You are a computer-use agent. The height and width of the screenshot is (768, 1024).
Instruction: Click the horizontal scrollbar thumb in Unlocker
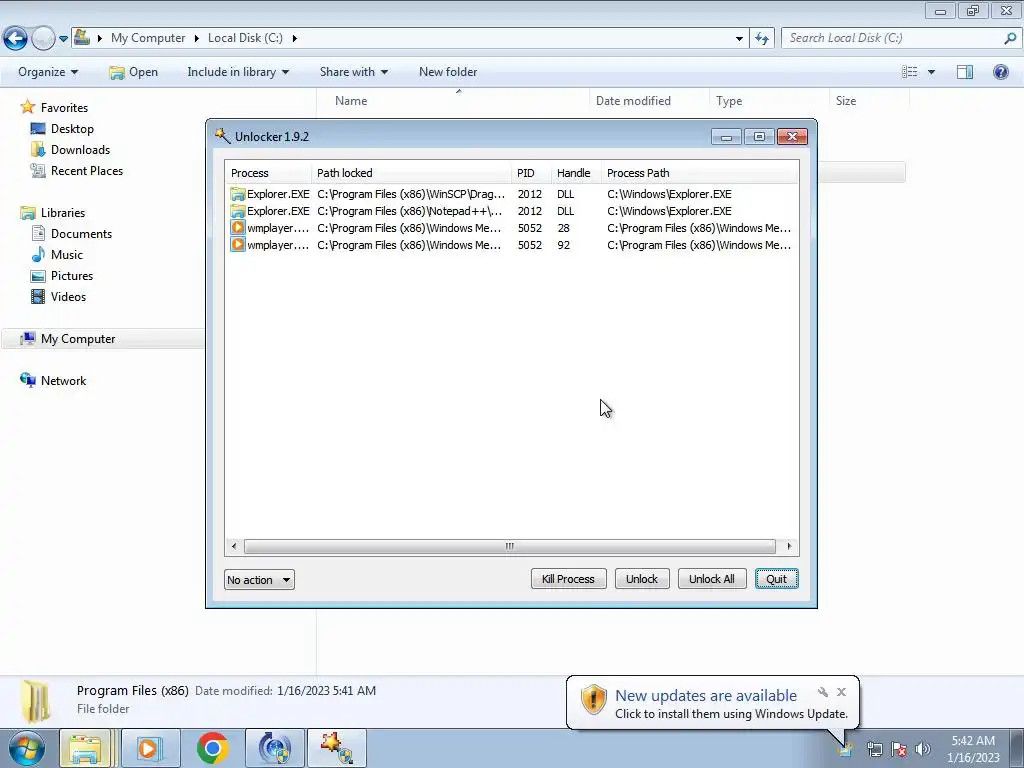[x=509, y=546]
